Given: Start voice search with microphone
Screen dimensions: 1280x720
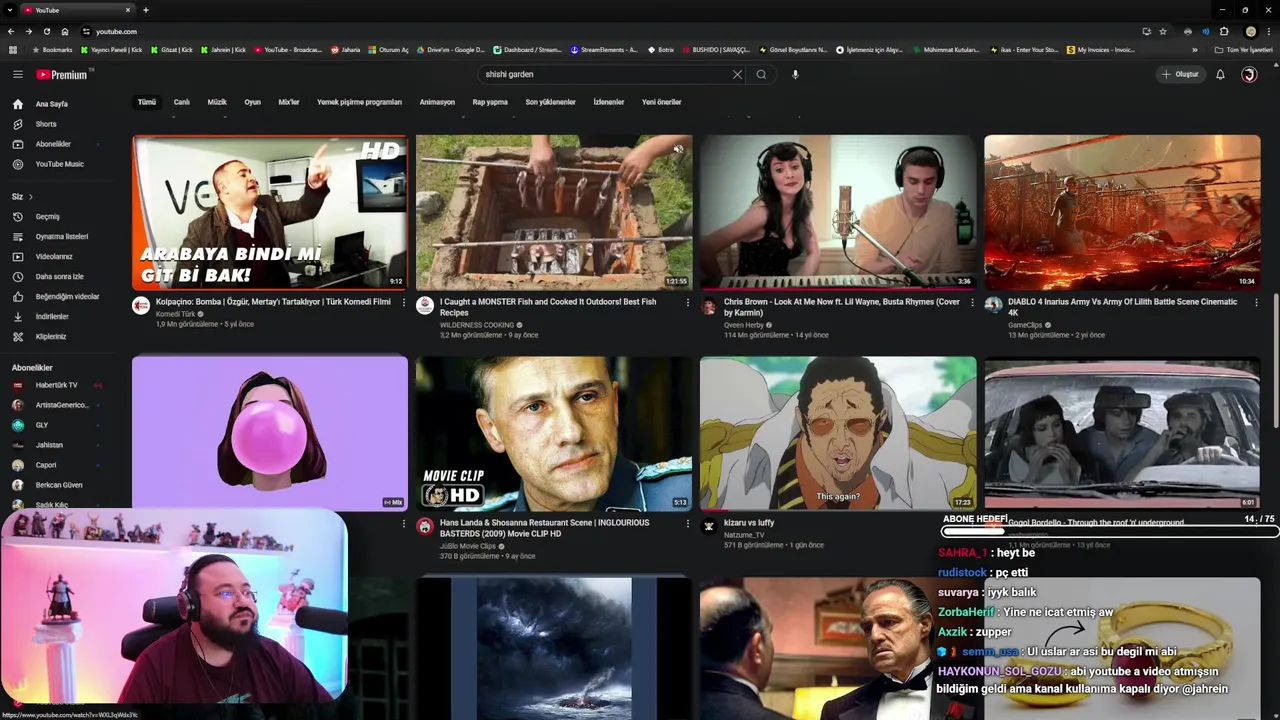Looking at the screenshot, I should (x=795, y=74).
